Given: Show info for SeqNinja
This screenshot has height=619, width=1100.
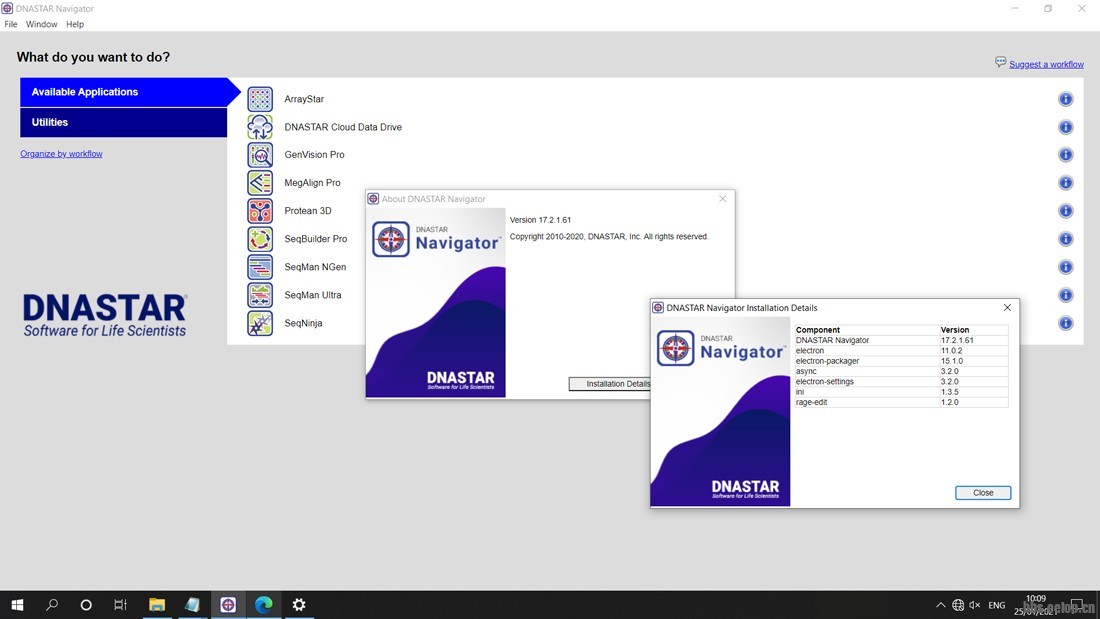Looking at the screenshot, I should [1065, 323].
